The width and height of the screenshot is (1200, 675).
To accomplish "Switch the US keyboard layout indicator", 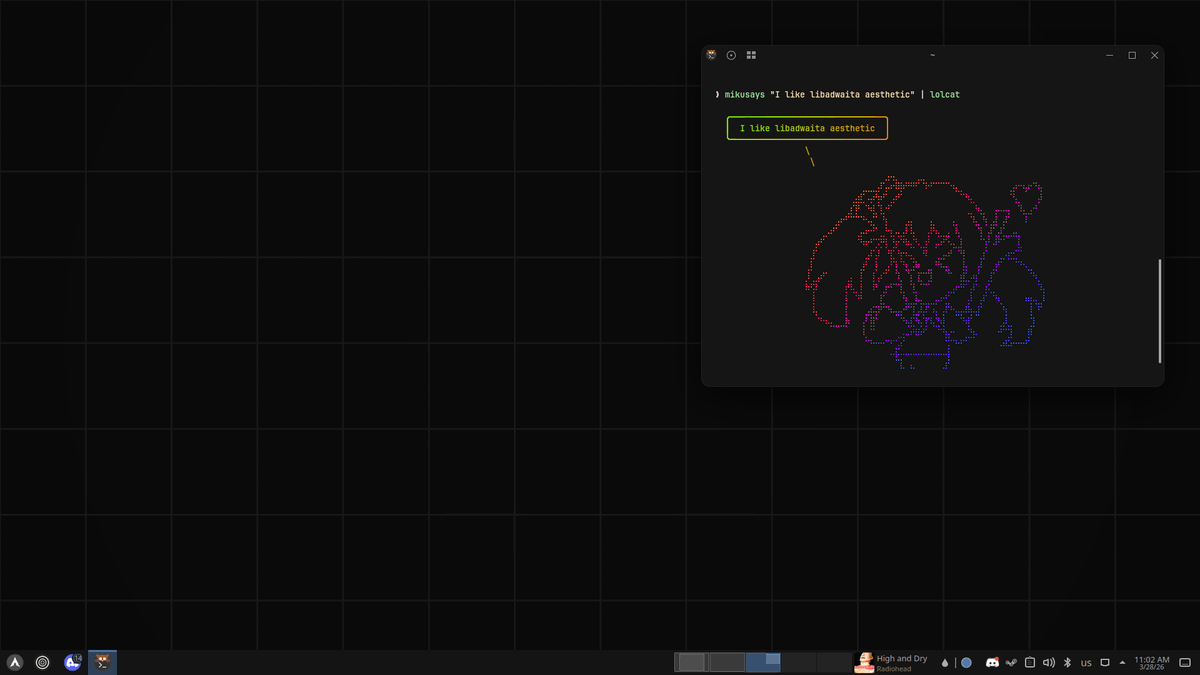I will click(x=1086, y=663).
